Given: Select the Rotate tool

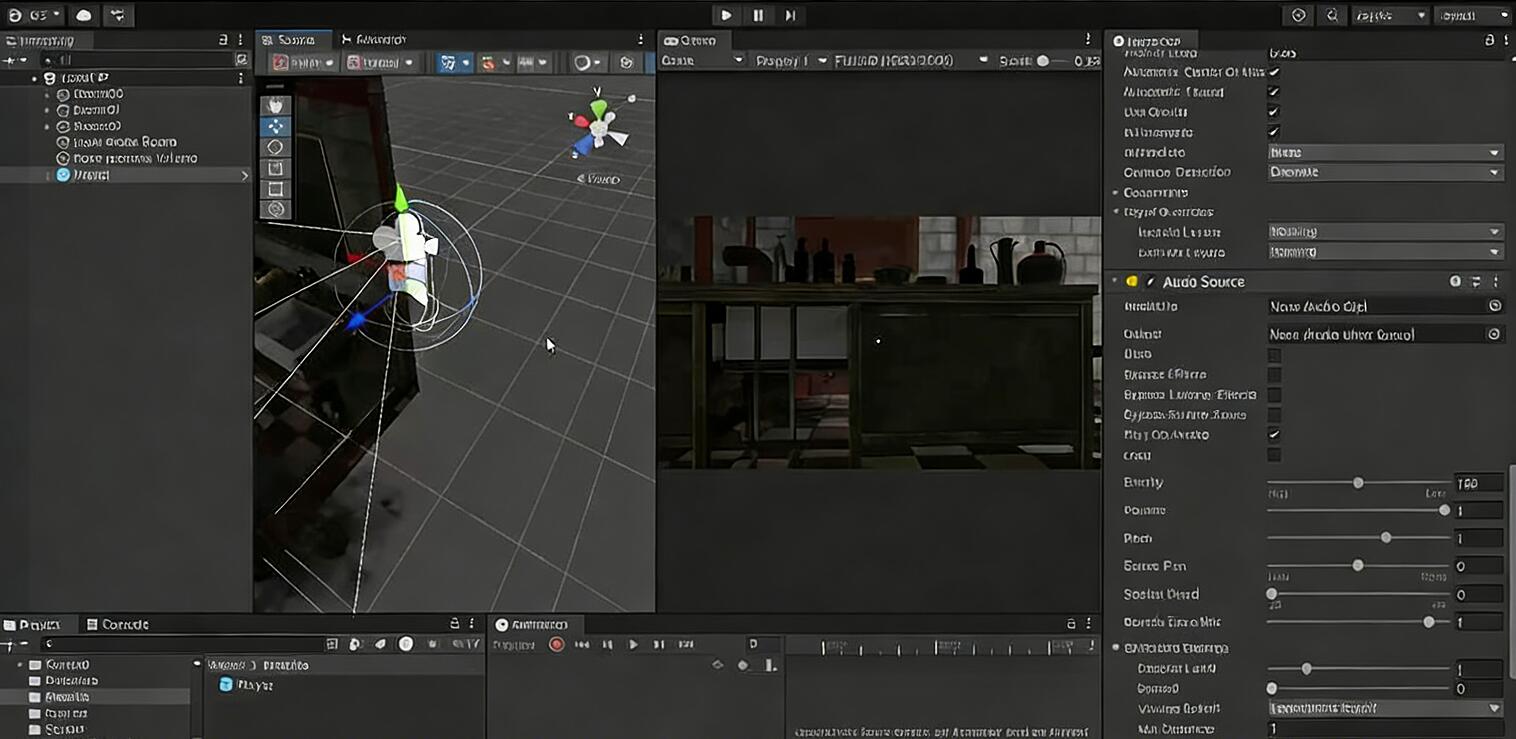Looking at the screenshot, I should (275, 146).
